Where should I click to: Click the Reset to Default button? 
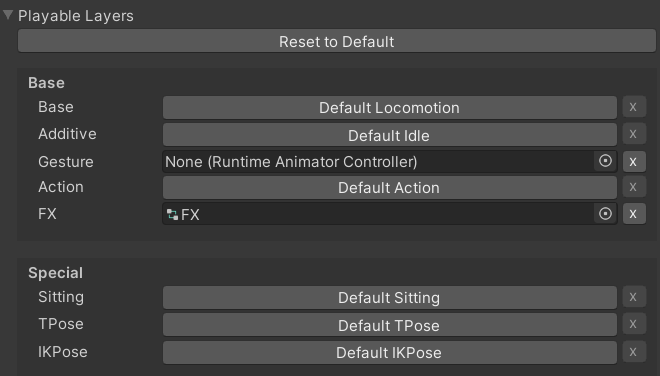coord(337,41)
